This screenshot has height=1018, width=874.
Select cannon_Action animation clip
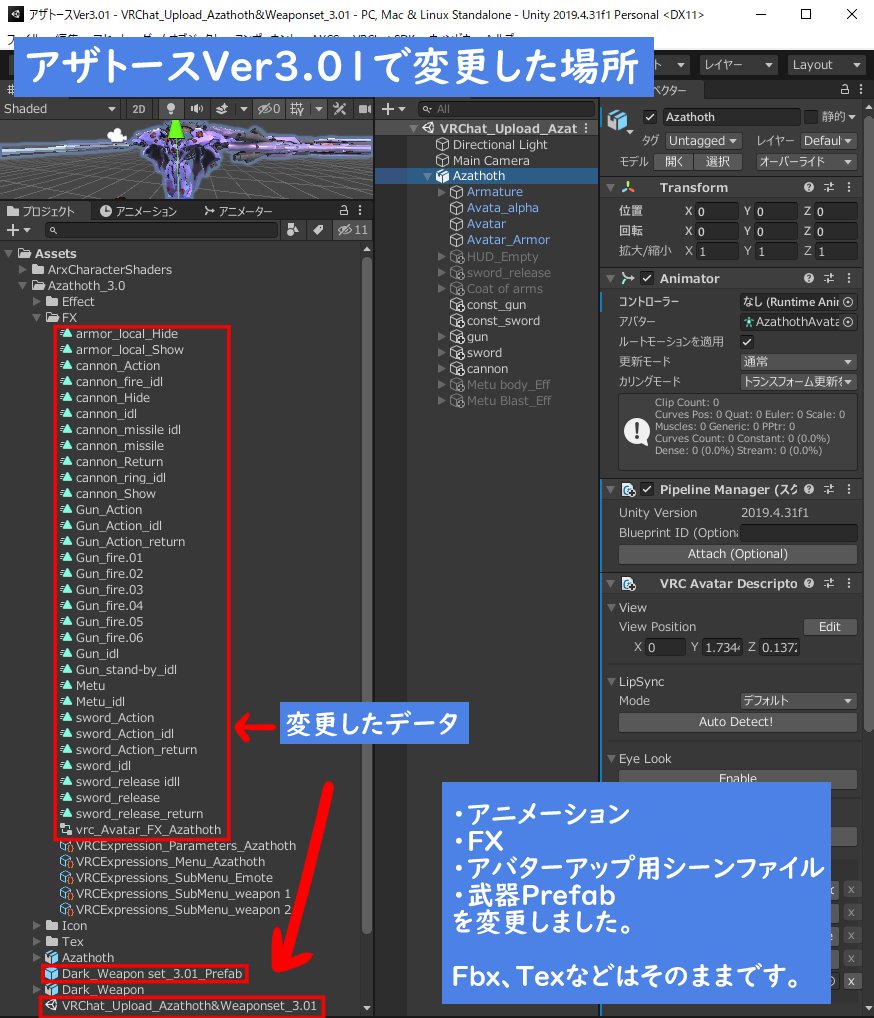pos(118,366)
